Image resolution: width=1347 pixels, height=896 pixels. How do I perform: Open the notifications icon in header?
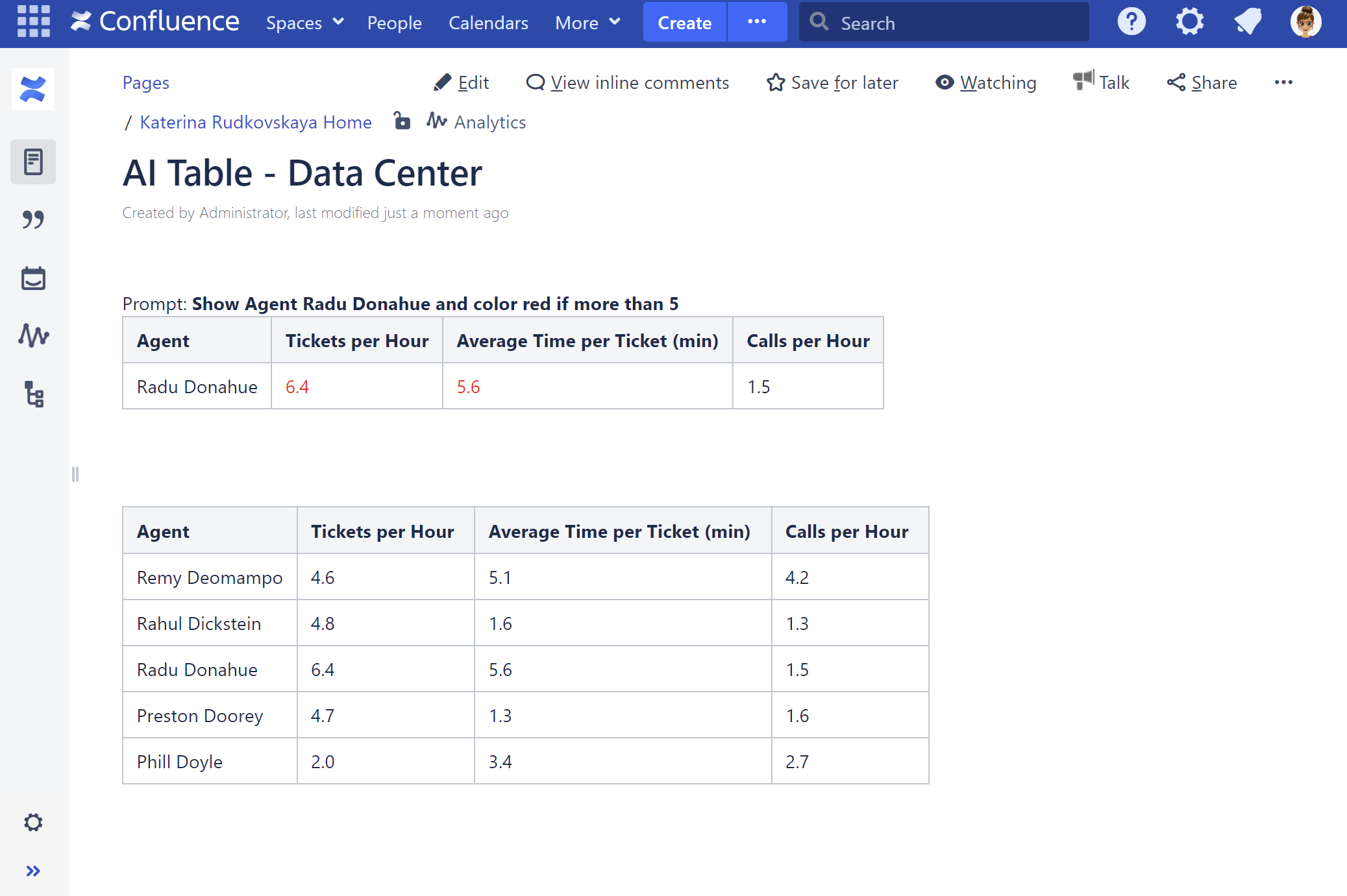1247,22
